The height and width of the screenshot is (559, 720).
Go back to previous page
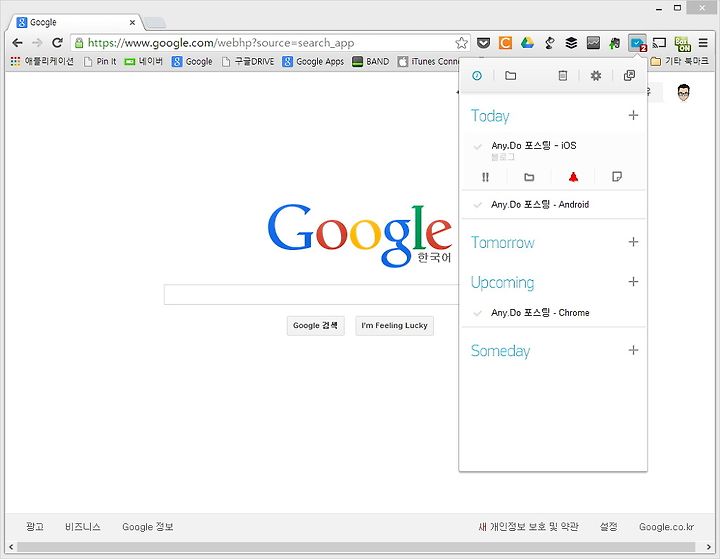point(17,43)
